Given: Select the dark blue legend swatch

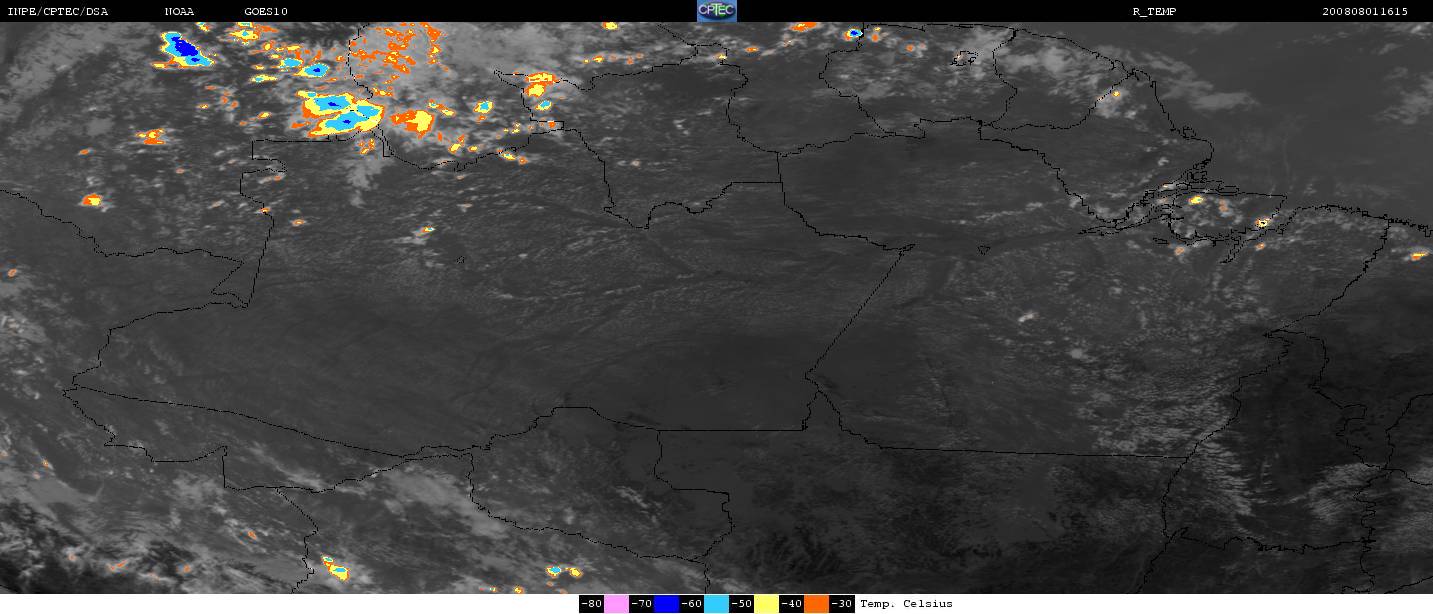Looking at the screenshot, I should tap(666, 604).
